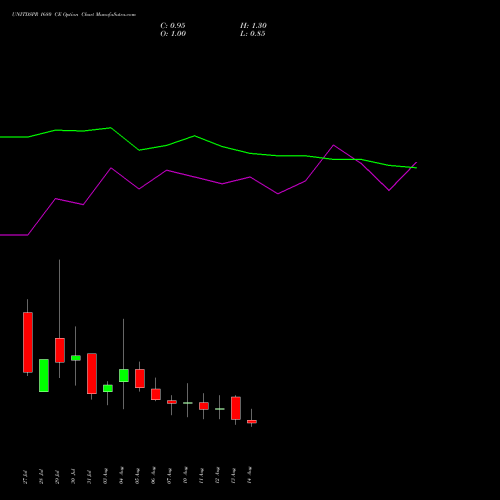The width and height of the screenshot is (500, 500).
Task: Click the '12 Aug' date label
Action: pos(217,476)
